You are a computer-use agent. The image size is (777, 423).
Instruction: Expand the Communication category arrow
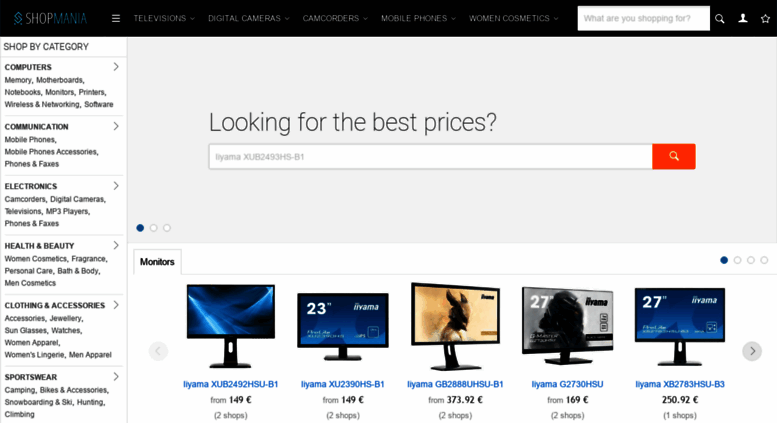click(116, 126)
